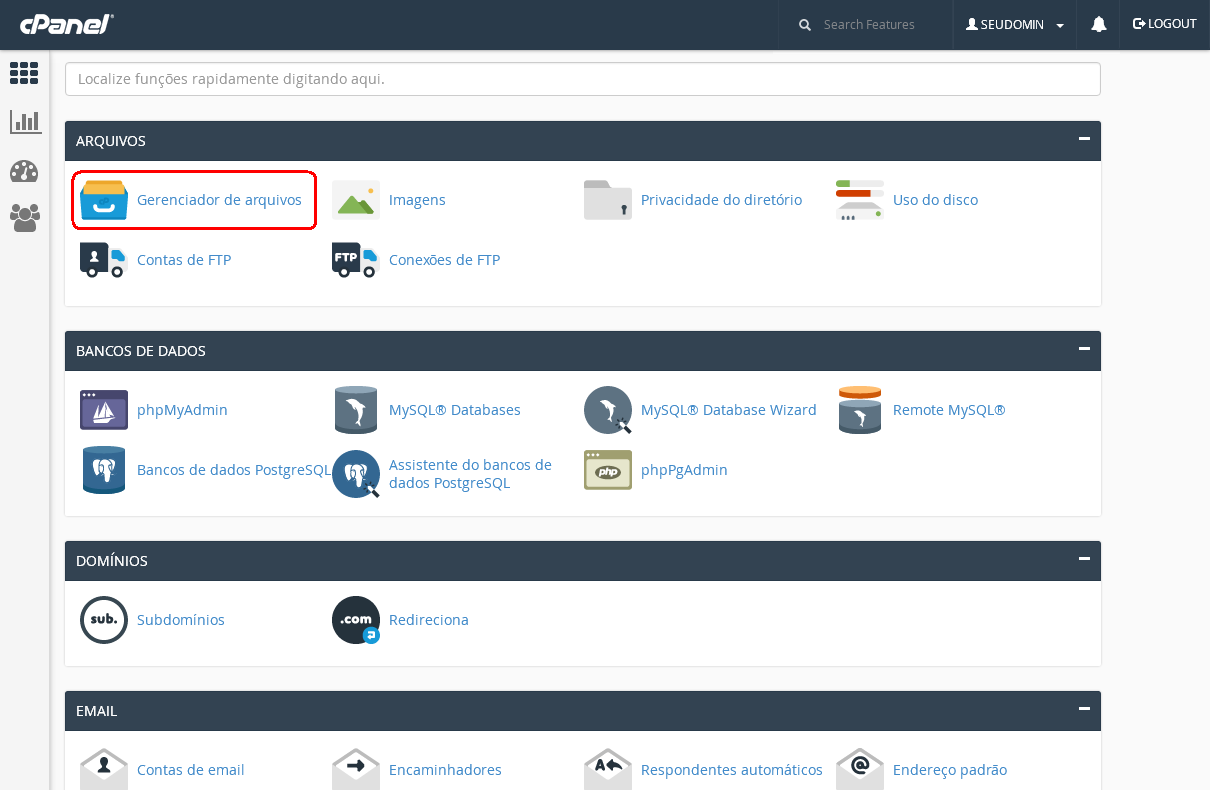Open the phpMyAdmin link
1210x790 pixels.
(182, 410)
